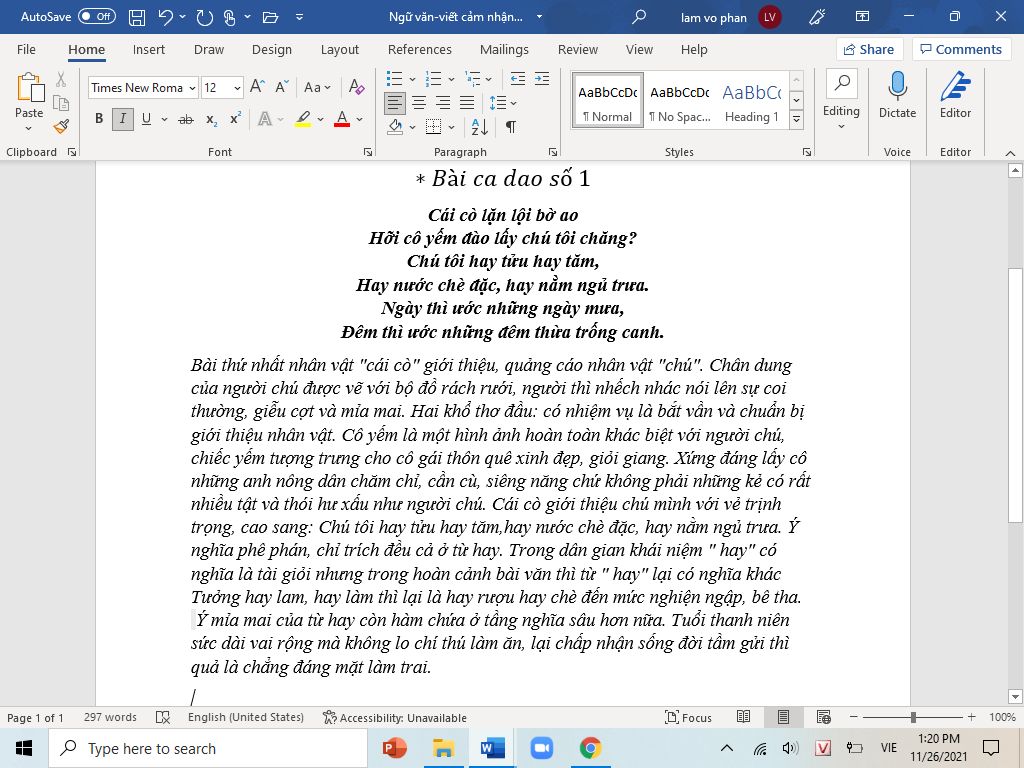The height and width of the screenshot is (768, 1024).
Task: Increase font size with the larger A
Action: [x=257, y=87]
